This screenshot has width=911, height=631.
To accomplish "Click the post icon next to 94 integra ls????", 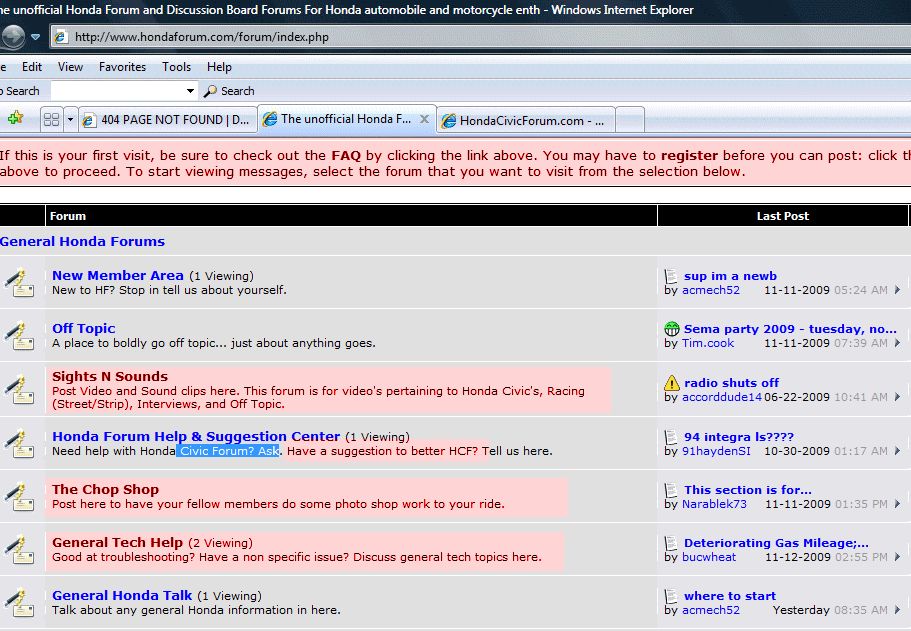I will pos(671,437).
